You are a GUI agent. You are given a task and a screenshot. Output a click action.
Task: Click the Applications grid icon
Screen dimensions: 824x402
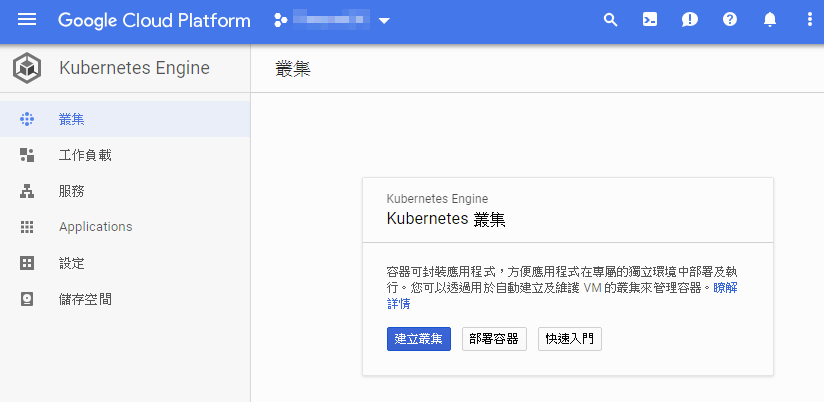point(27,227)
